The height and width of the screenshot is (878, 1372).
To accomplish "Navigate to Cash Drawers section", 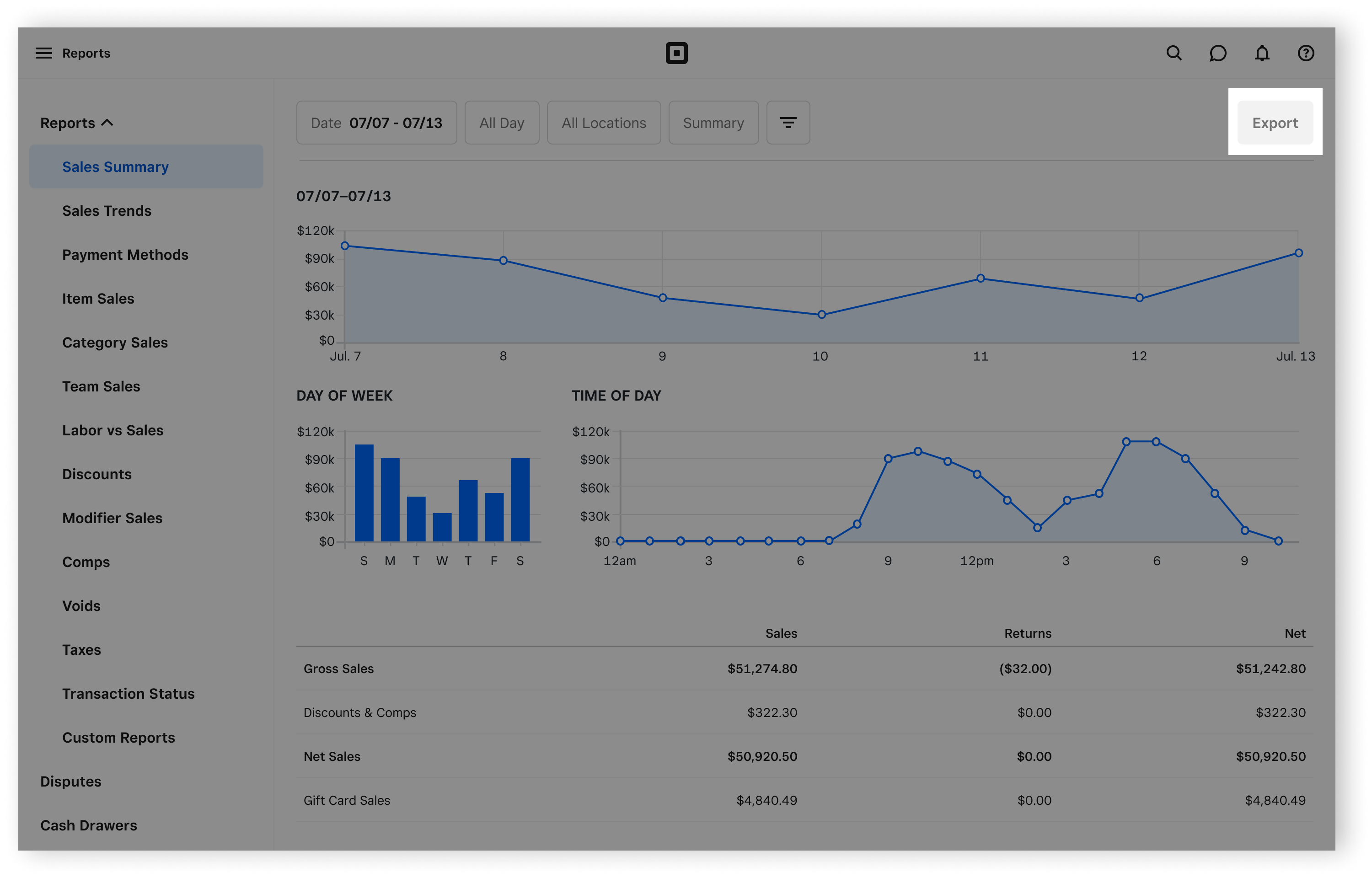I will pos(88,825).
